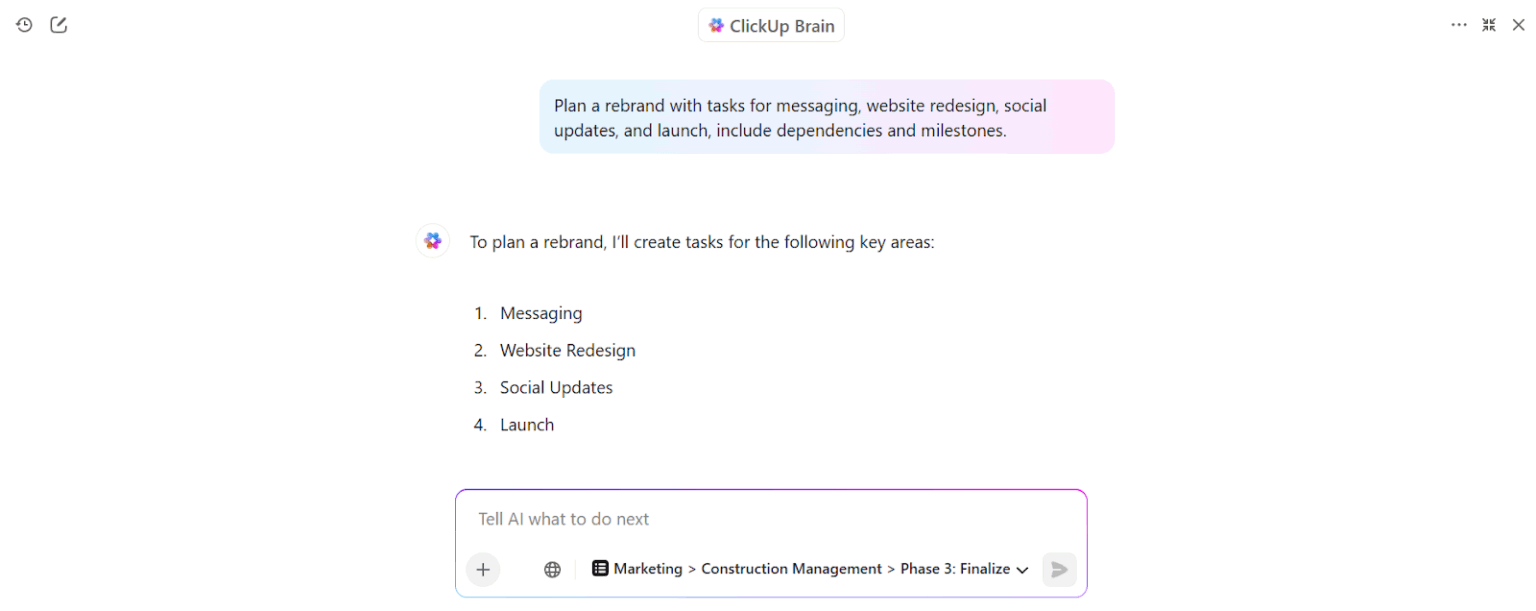Open the chat history icon
Viewport: 1536px width, 611px height.
(24, 25)
